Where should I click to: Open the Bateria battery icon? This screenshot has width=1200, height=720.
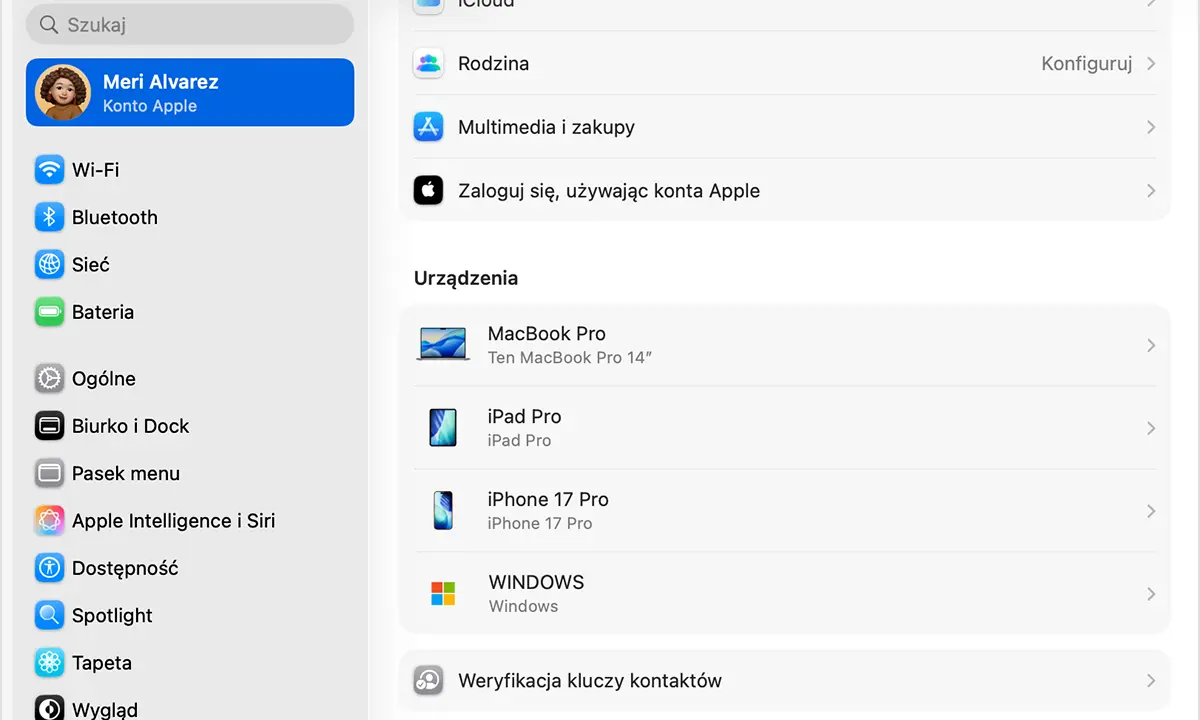pos(49,312)
